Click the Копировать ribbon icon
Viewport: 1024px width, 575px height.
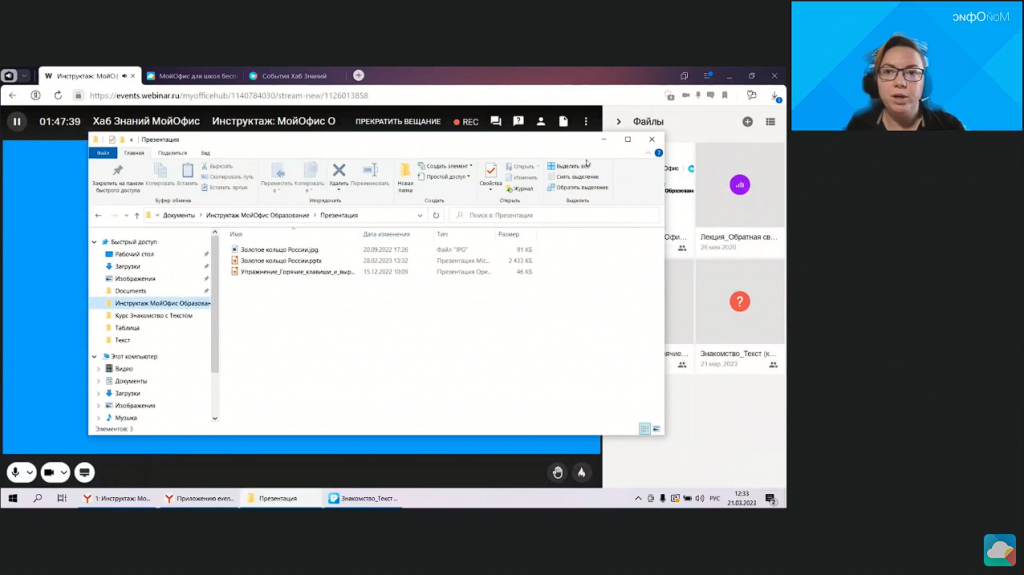[x=160, y=174]
